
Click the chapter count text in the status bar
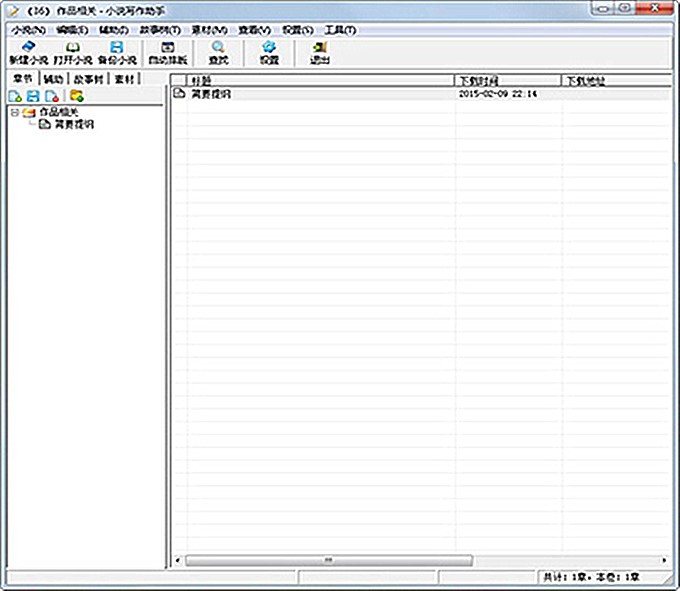591,577
